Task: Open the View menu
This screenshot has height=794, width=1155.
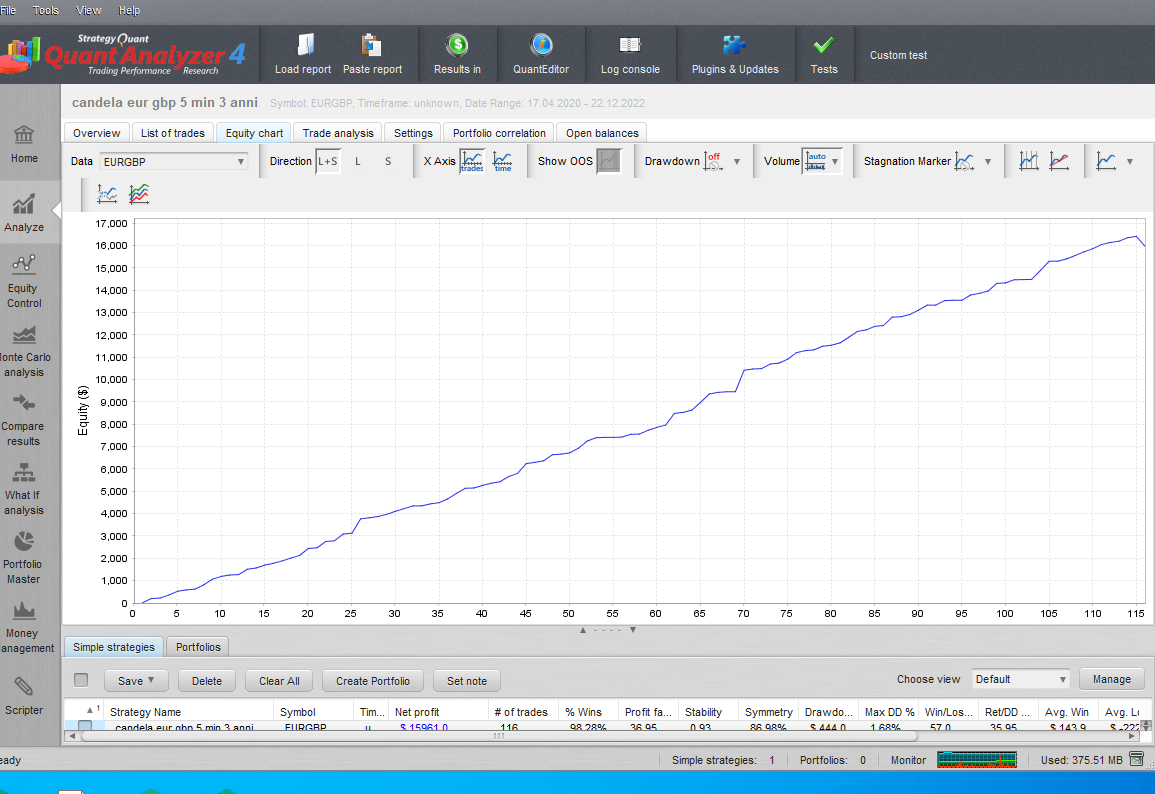Action: click(x=89, y=10)
